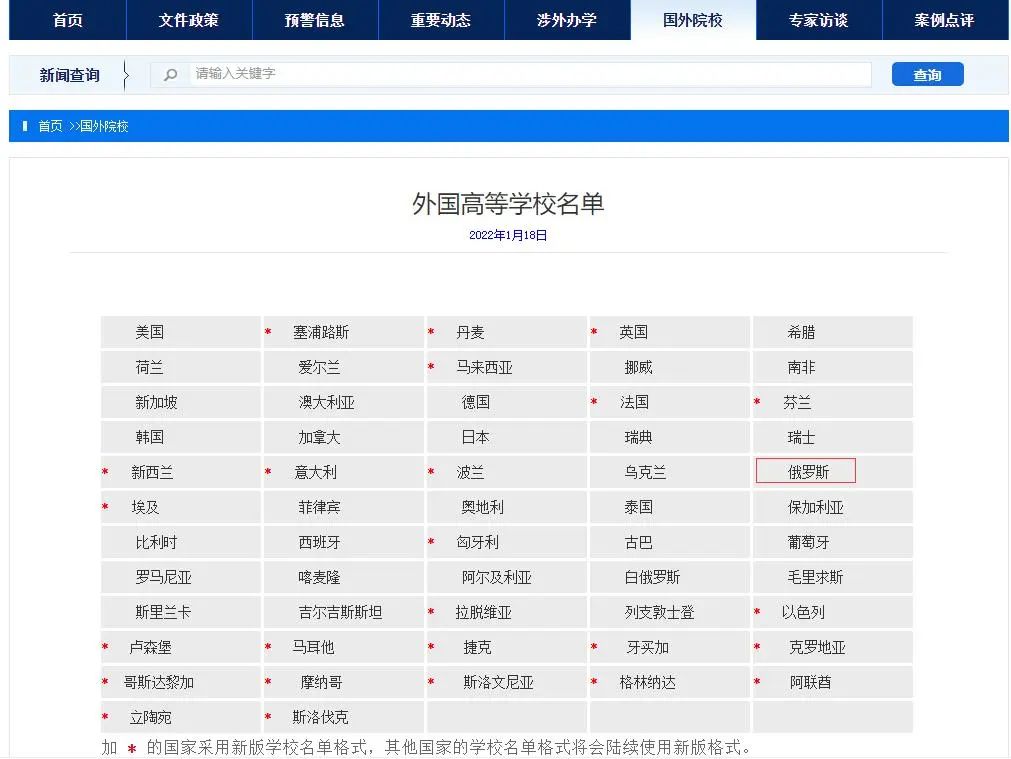Select the 国外院校 tab
The width and height of the screenshot is (1011, 759).
693,20
